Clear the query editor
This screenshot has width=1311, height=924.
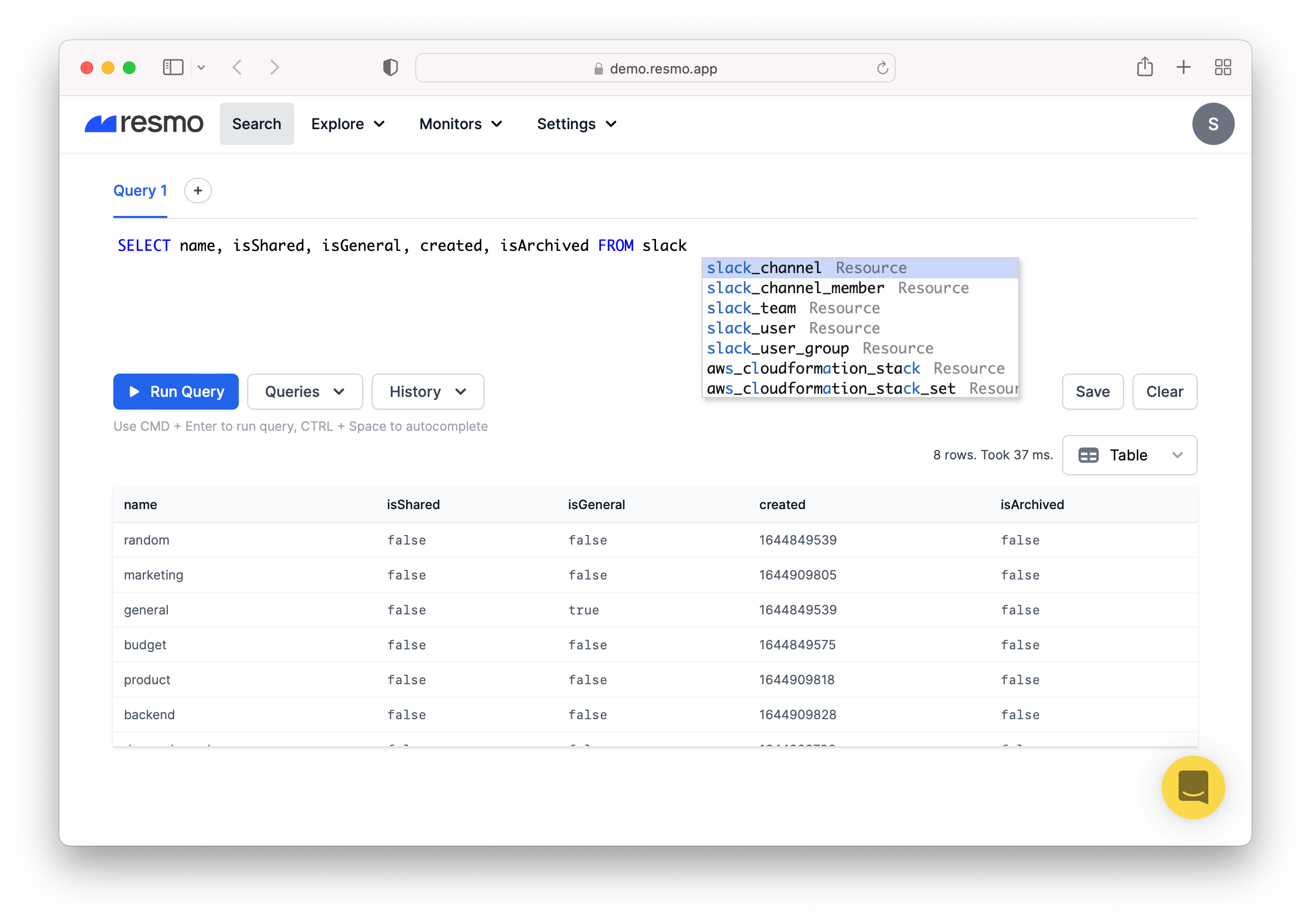pyautogui.click(x=1164, y=392)
